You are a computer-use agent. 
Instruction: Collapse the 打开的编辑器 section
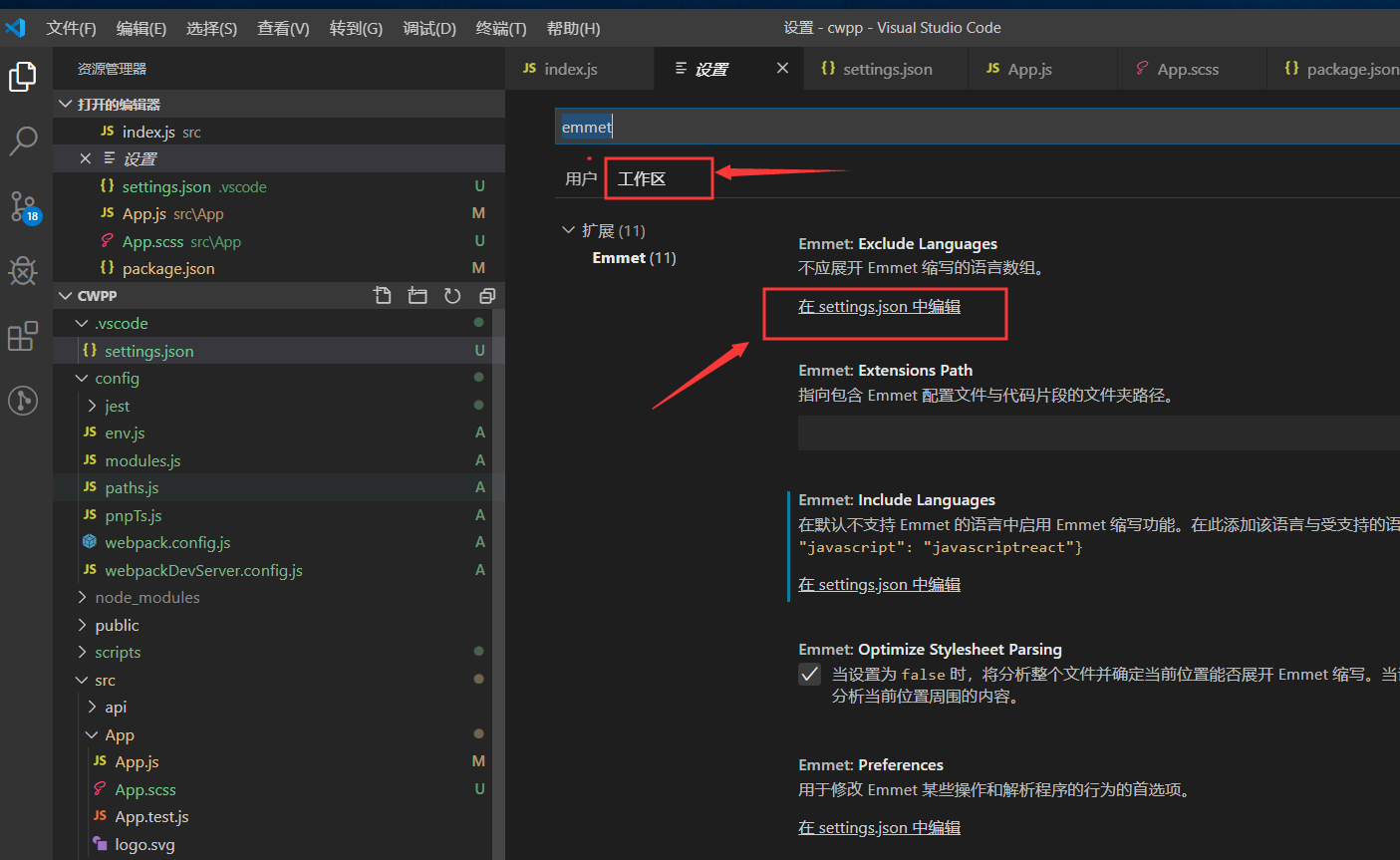[66, 104]
